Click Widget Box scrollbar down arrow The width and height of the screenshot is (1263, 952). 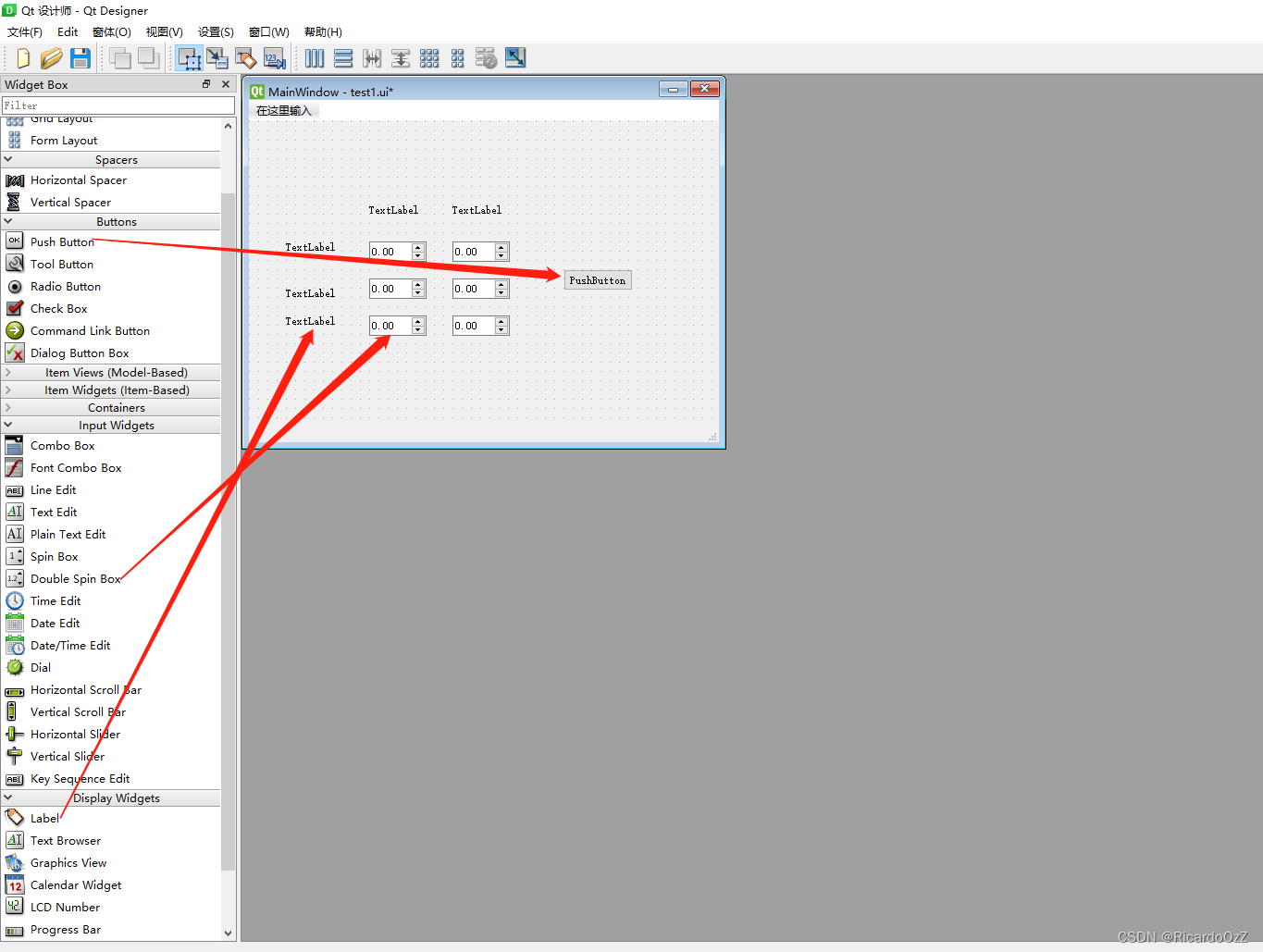point(229,933)
